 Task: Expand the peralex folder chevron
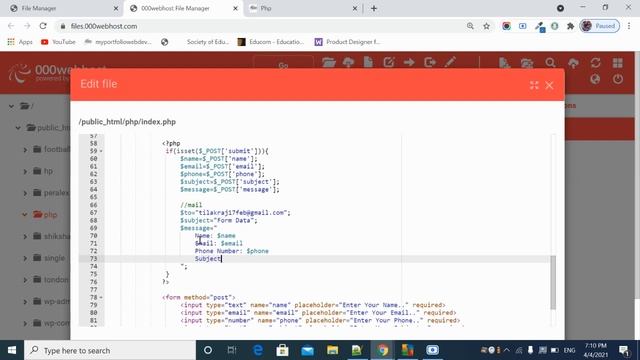click(25, 193)
